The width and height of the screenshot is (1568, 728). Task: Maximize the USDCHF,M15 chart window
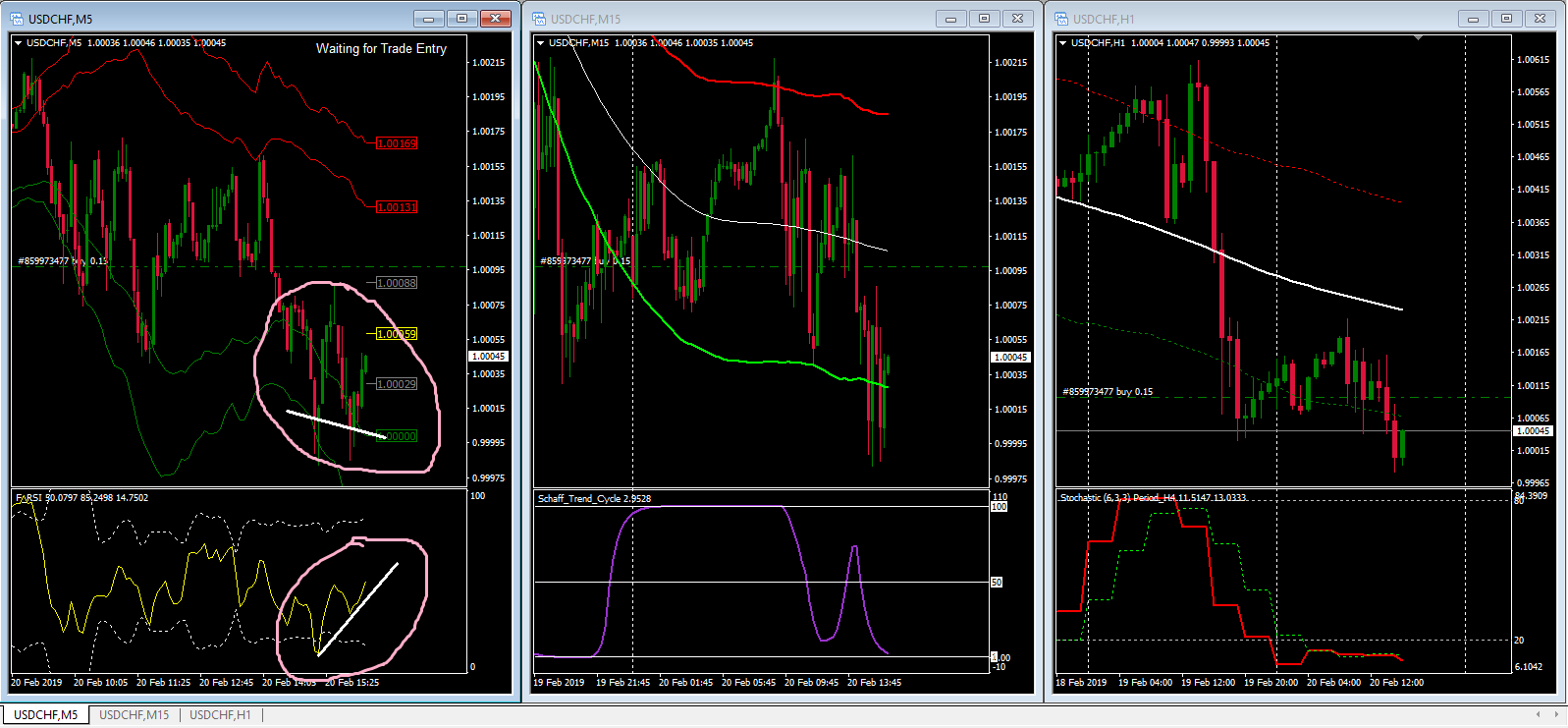click(x=984, y=19)
